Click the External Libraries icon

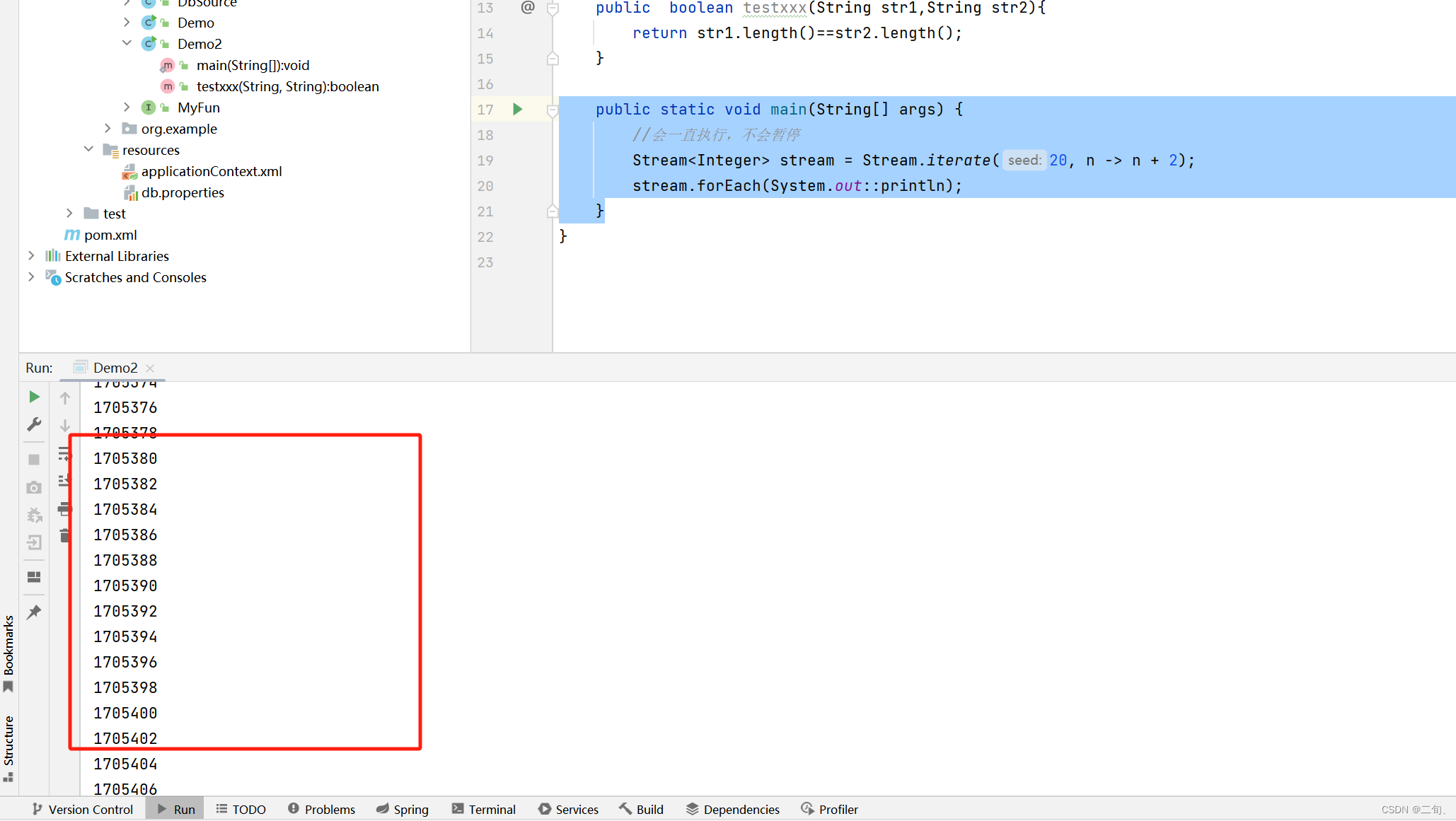(x=53, y=255)
